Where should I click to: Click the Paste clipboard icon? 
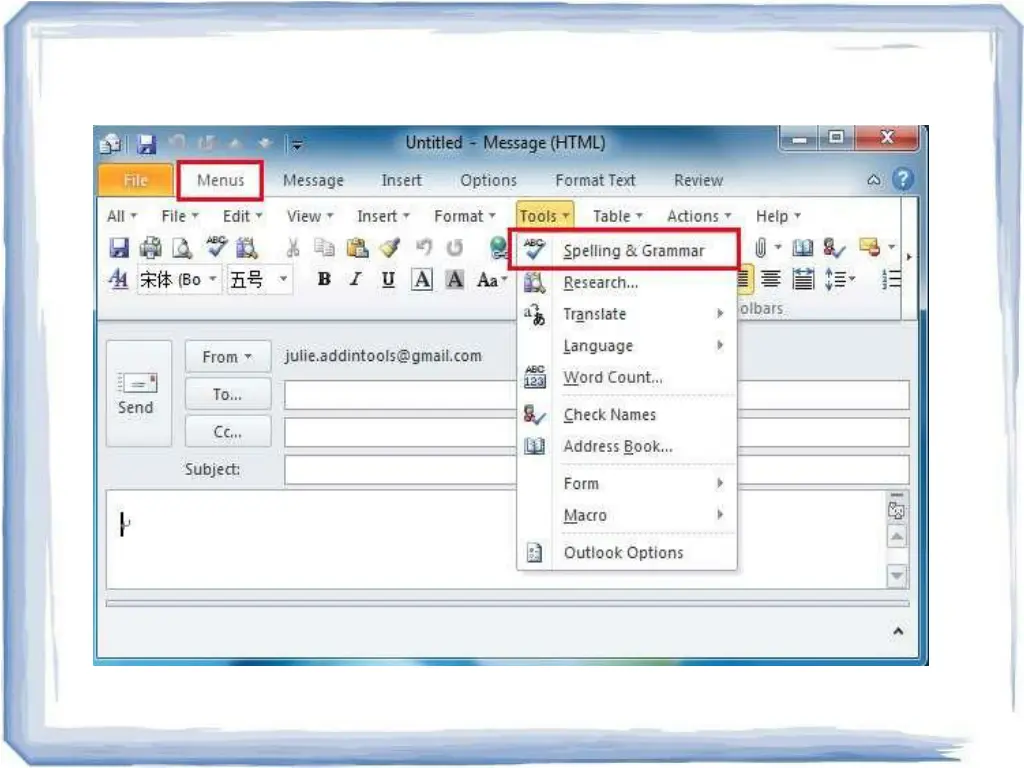(x=357, y=248)
